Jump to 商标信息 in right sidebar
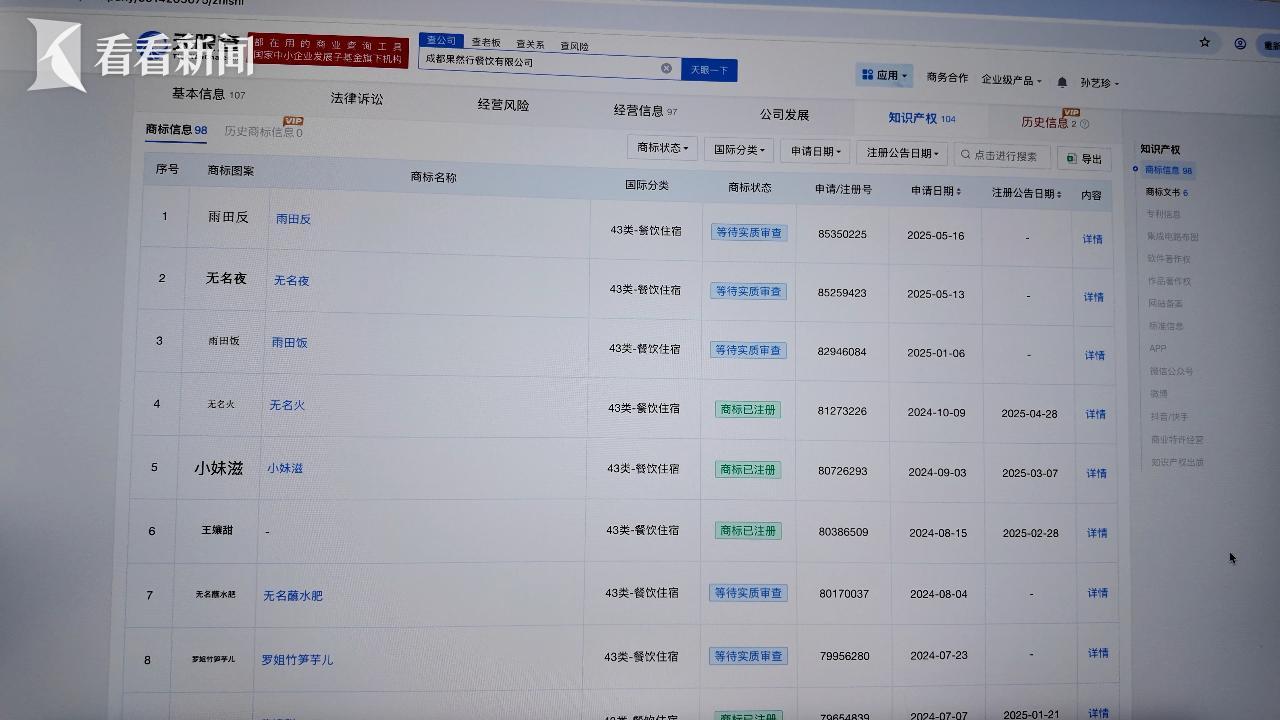Image resolution: width=1280 pixels, height=720 pixels. click(x=1168, y=170)
